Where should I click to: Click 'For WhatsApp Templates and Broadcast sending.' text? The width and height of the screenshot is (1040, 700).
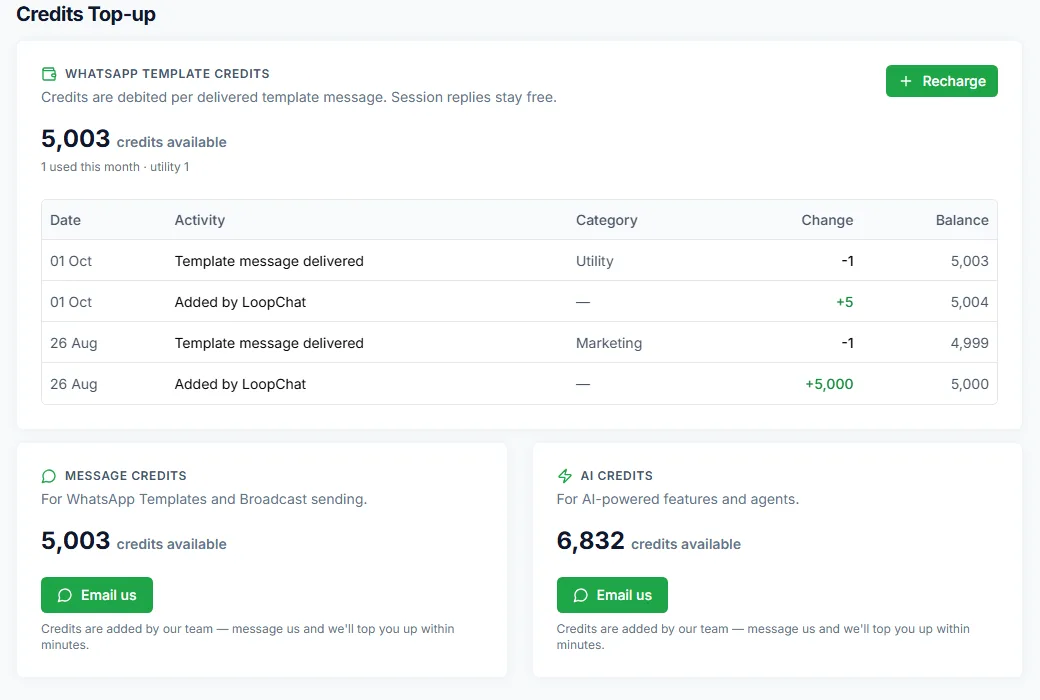(204, 499)
